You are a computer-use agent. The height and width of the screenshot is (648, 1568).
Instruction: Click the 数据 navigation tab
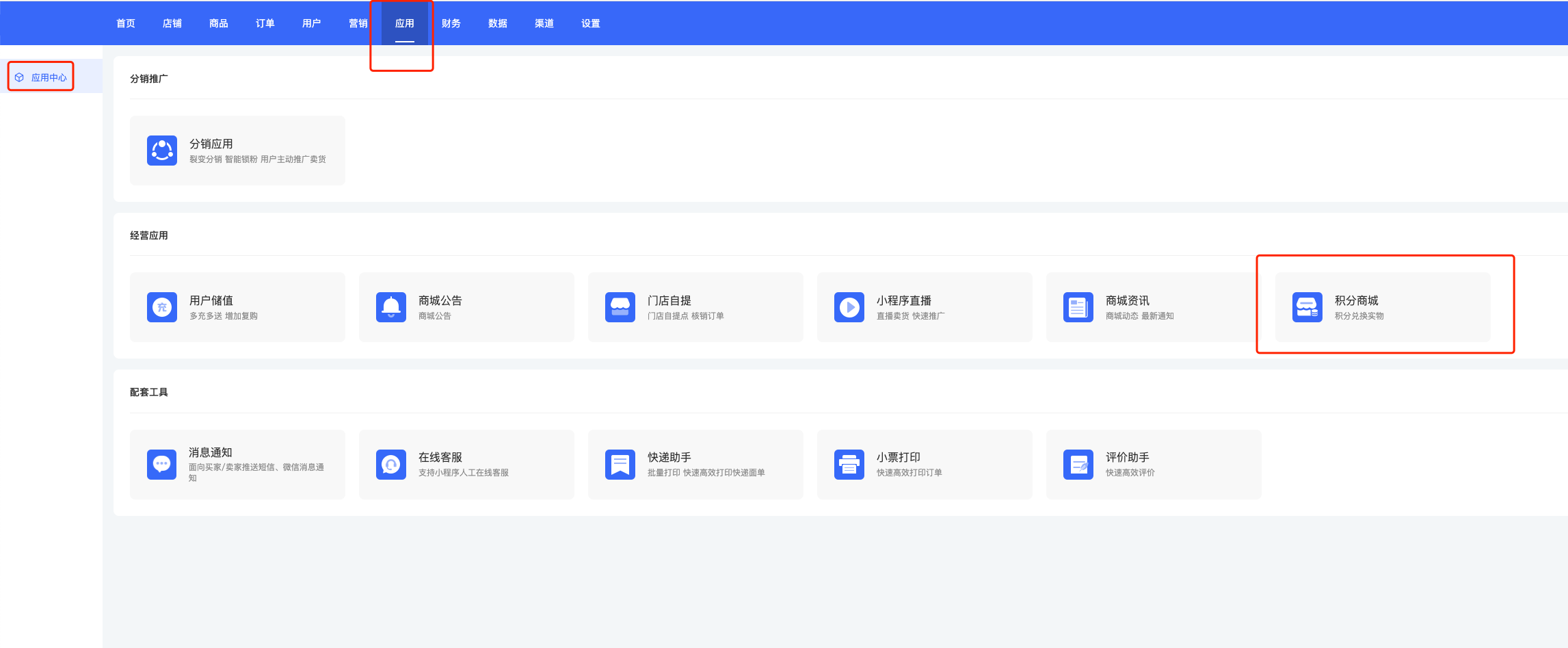click(x=498, y=23)
